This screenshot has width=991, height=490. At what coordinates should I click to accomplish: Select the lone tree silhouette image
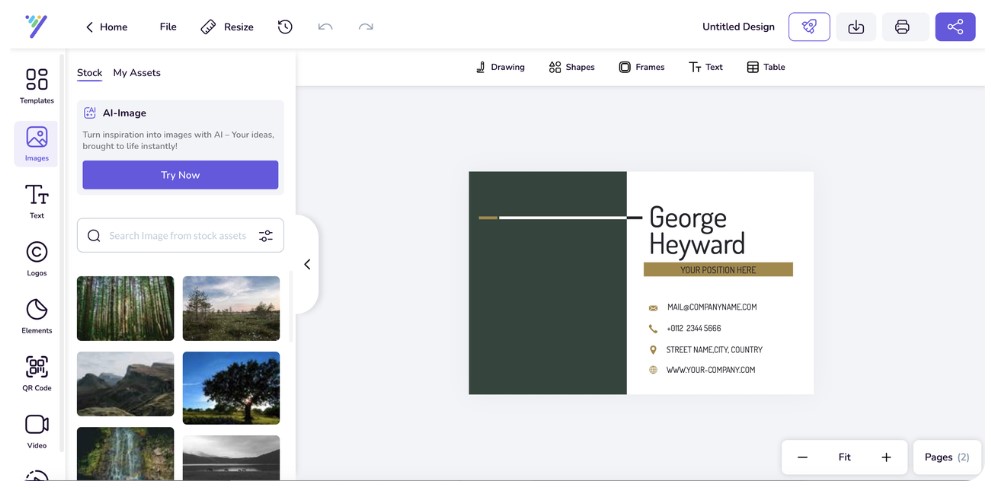pos(231,388)
